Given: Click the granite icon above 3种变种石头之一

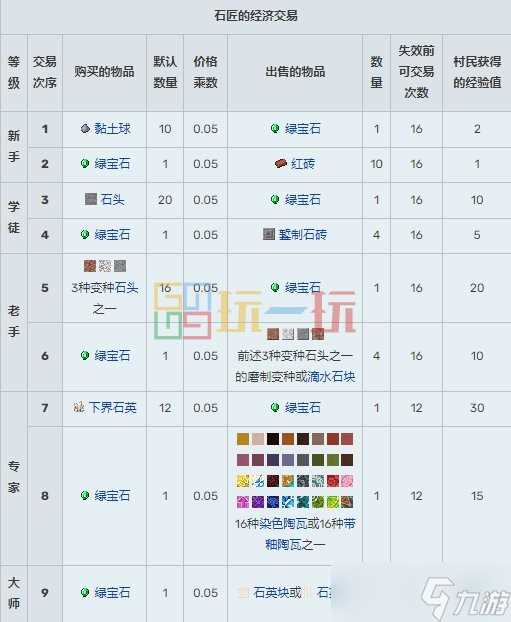Looking at the screenshot, I should point(90,266).
